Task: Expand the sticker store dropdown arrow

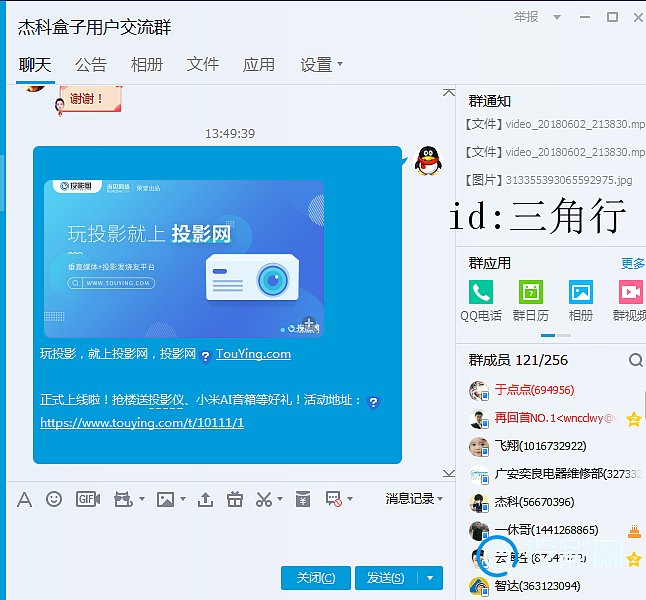Action: pos(142,499)
